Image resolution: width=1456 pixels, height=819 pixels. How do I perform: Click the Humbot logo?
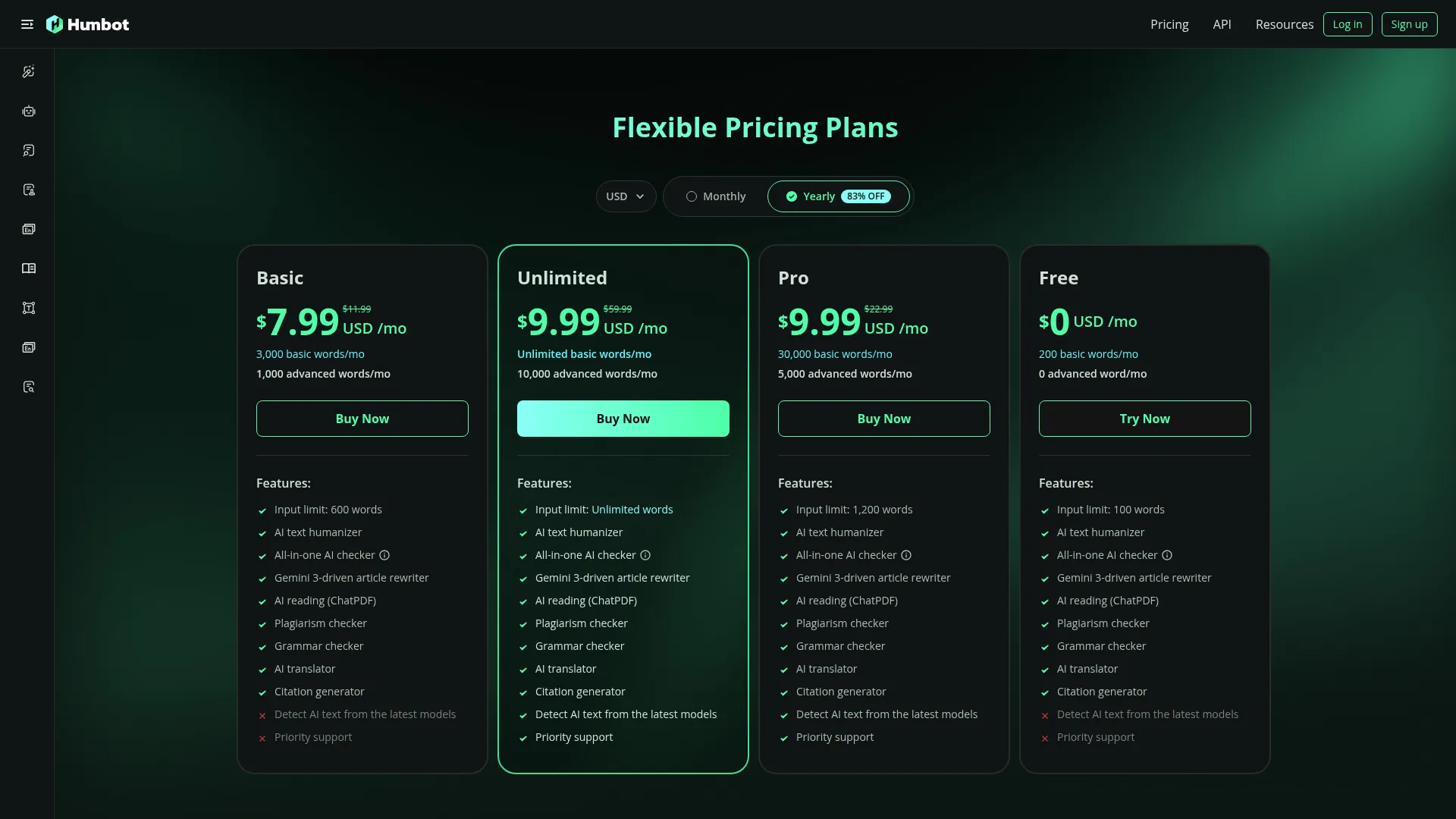[88, 24]
